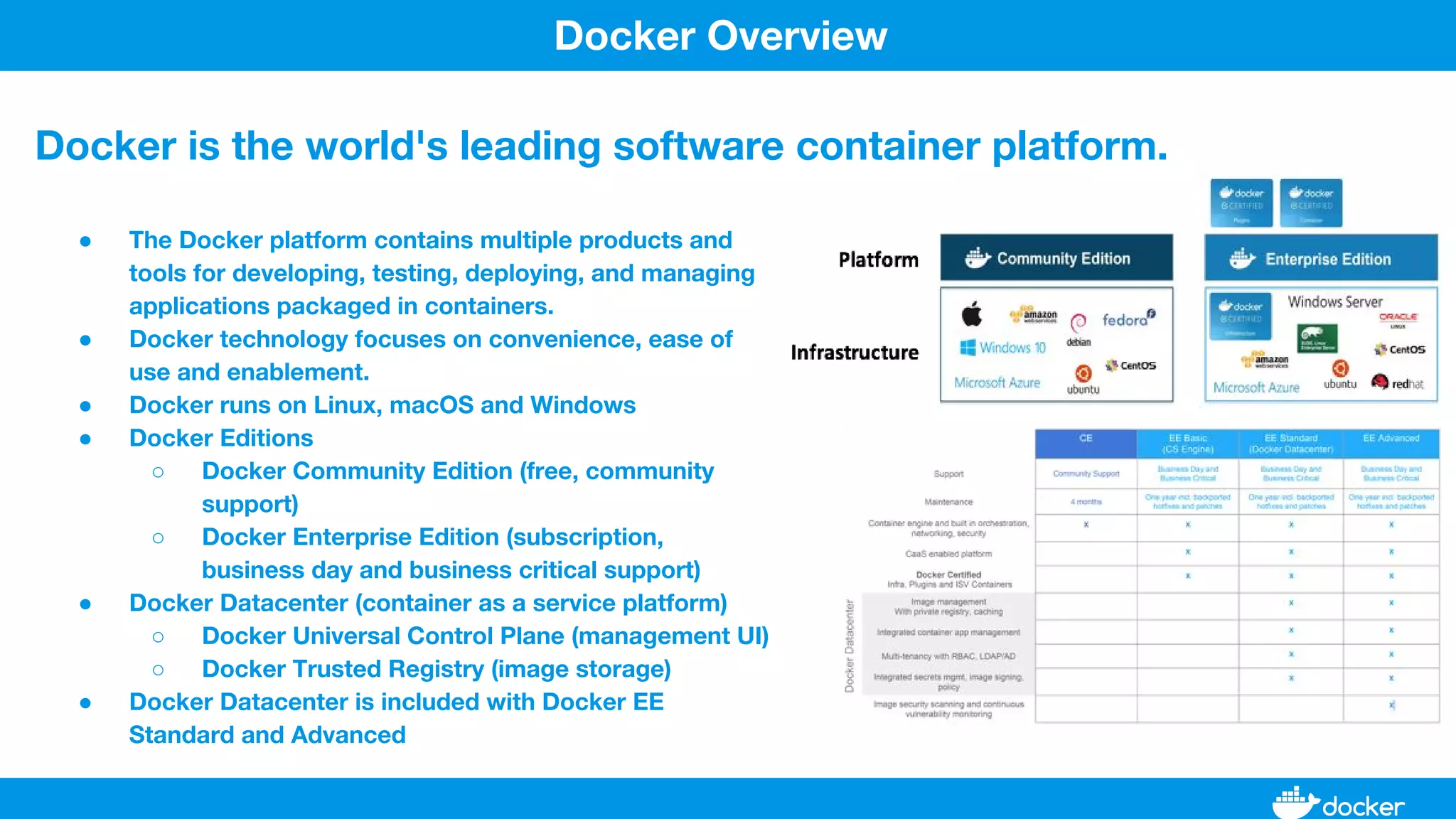The width and height of the screenshot is (1456, 819).
Task: Click the EE Basic (CS Engine) header
Action: tap(1187, 444)
